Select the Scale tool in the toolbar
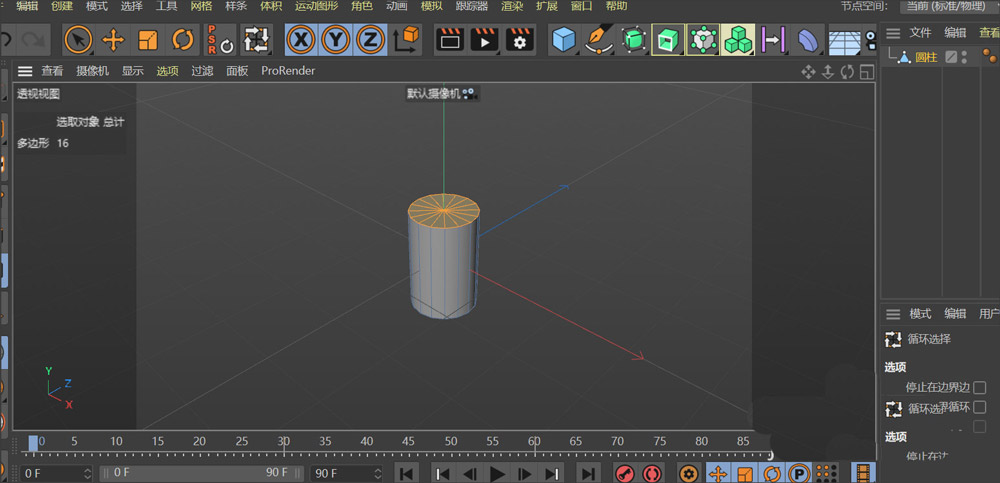The image size is (1000, 483). pyautogui.click(x=148, y=40)
